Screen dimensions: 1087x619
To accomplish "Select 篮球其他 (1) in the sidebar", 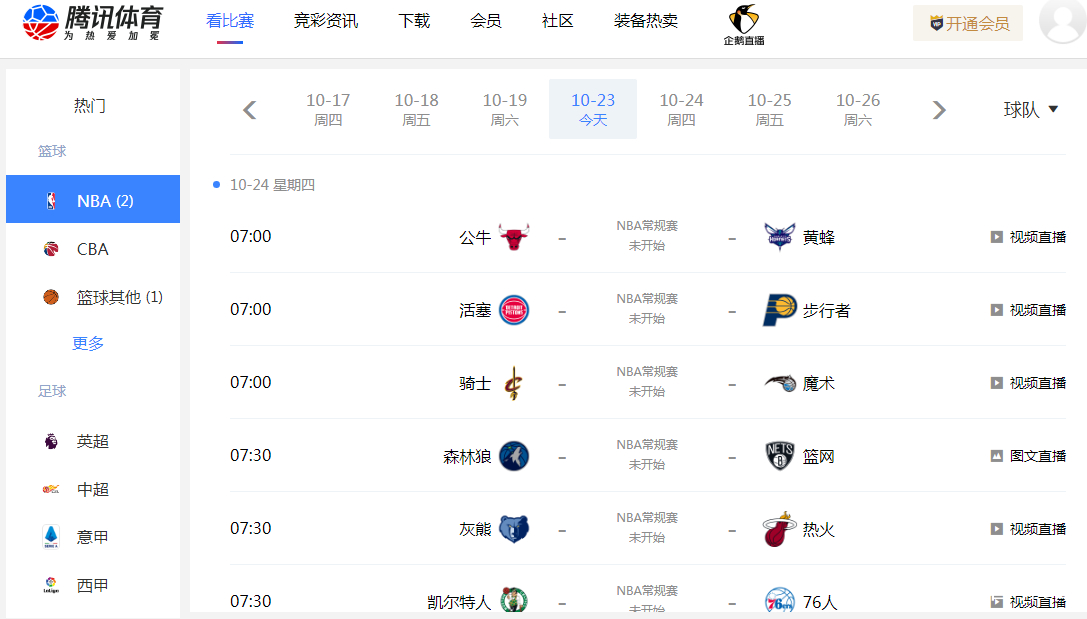I will [93, 297].
